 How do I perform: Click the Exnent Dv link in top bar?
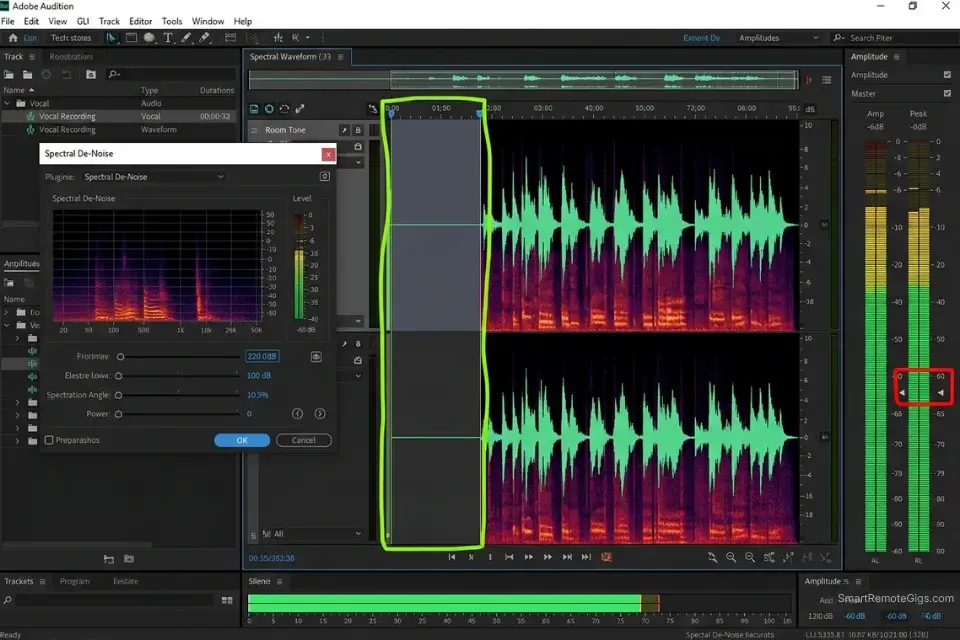[x=702, y=38]
